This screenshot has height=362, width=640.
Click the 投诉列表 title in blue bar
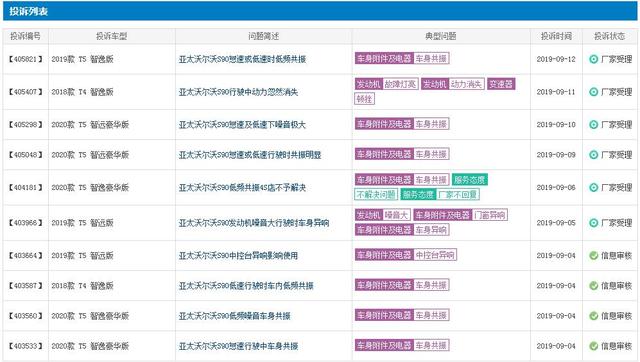[x=29, y=11]
